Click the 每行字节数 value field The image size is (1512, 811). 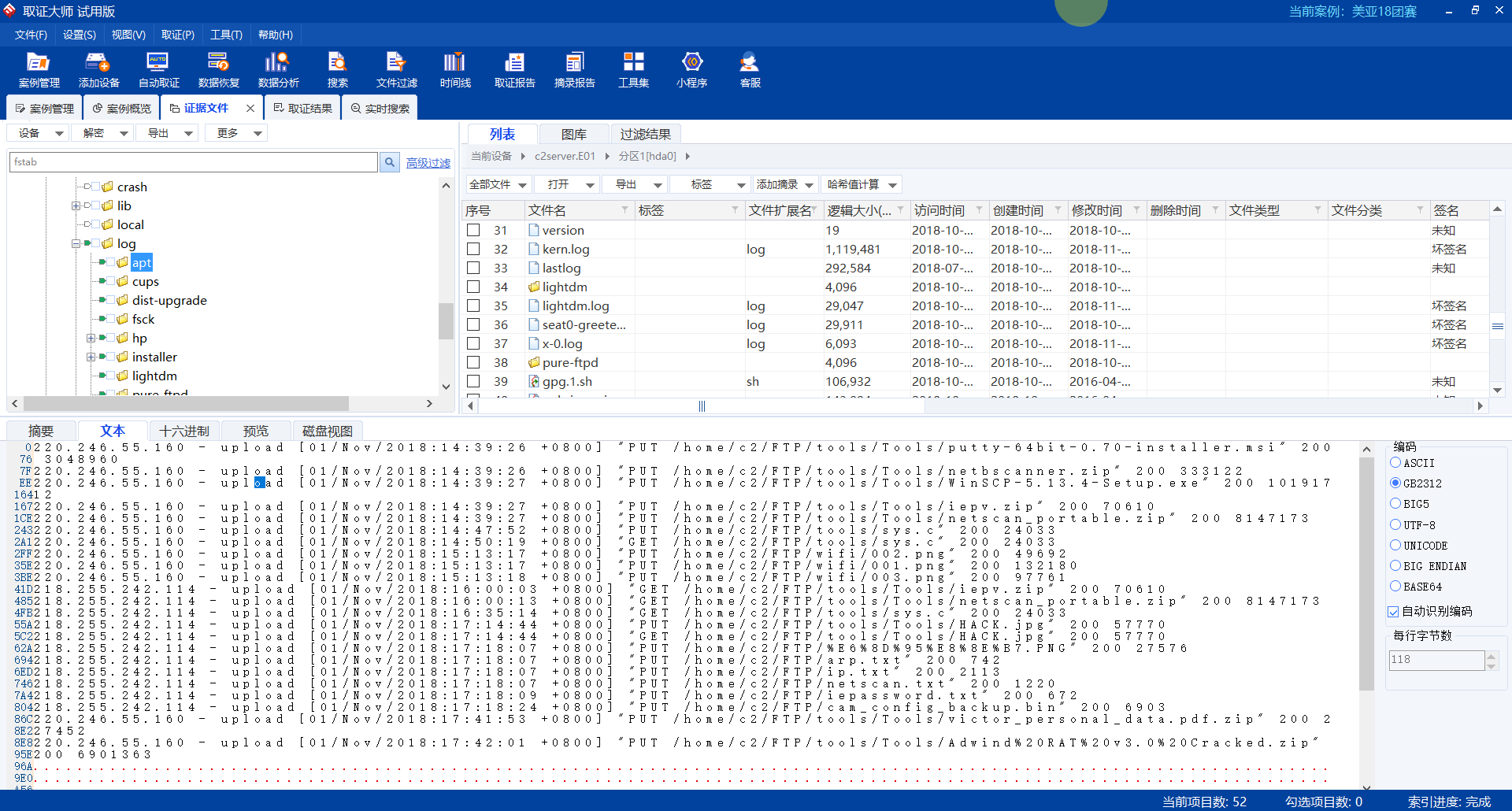(1436, 660)
